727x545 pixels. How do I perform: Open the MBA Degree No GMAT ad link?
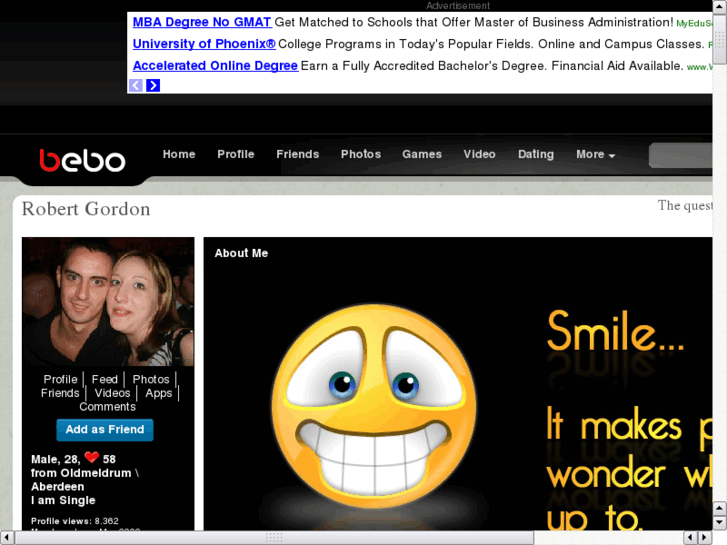pos(201,22)
